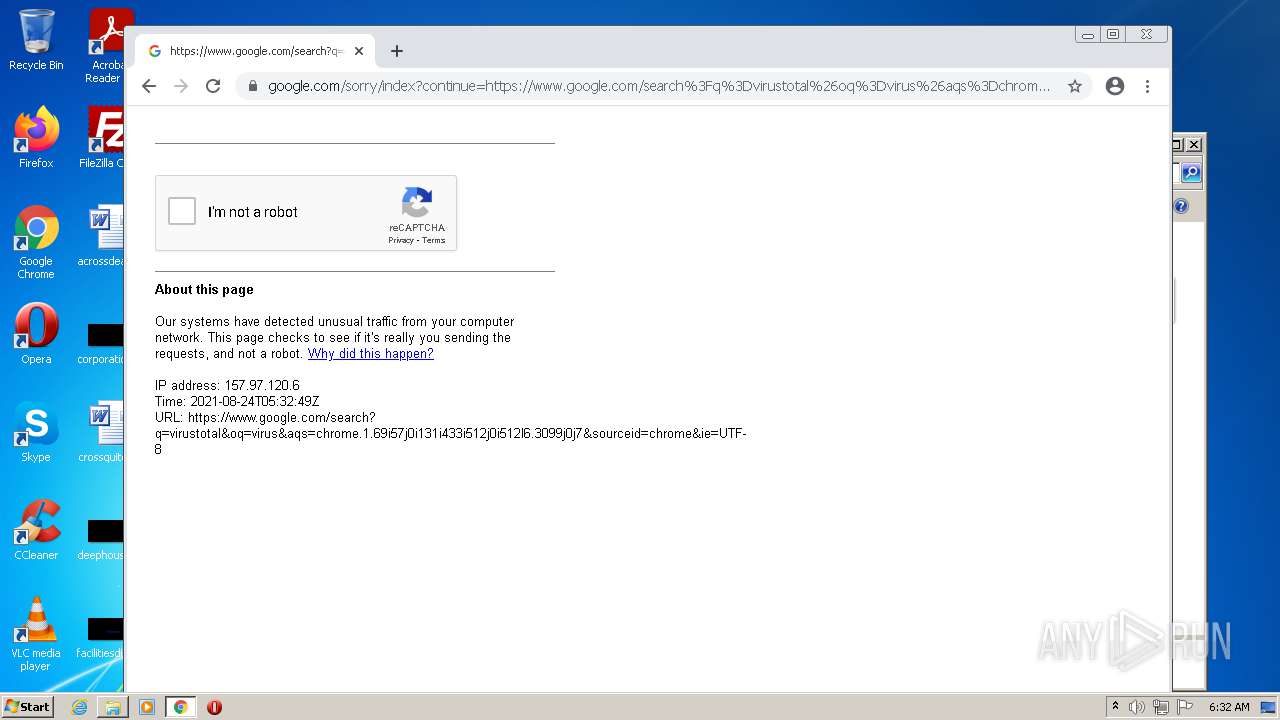Image resolution: width=1280 pixels, height=720 pixels.
Task: Open the reCAPTCHA Terms link
Action: coord(434,240)
